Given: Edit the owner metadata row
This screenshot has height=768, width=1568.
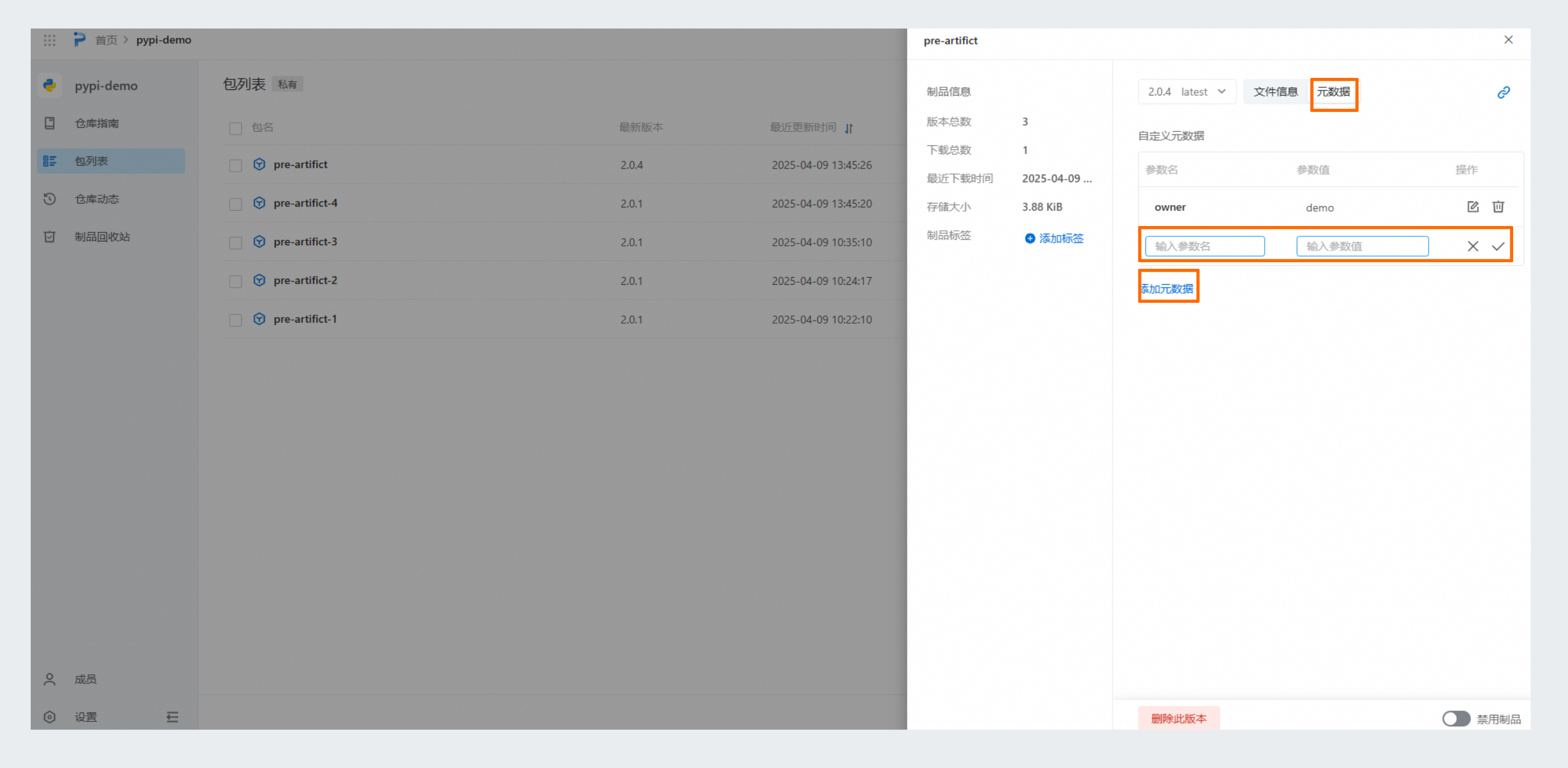Looking at the screenshot, I should (x=1473, y=207).
